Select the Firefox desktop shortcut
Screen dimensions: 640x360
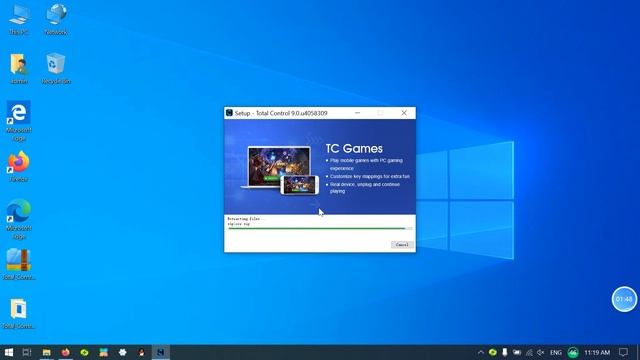tap(19, 166)
